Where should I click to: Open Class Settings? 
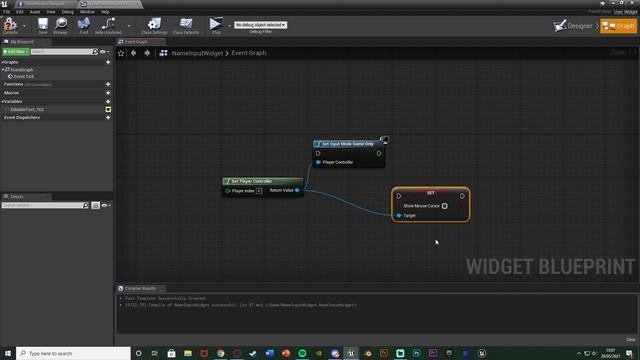[154, 26]
